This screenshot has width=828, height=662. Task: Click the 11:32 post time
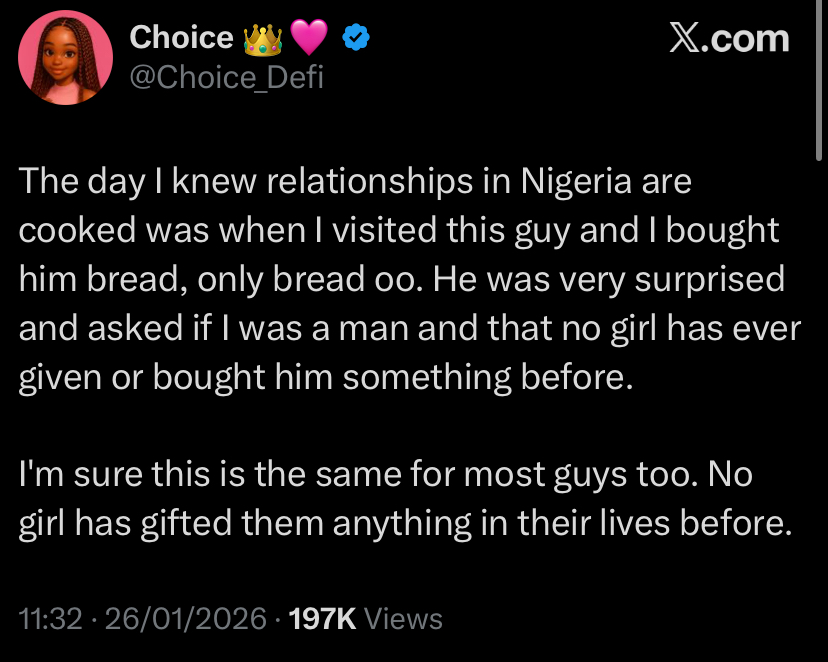pos(50,619)
